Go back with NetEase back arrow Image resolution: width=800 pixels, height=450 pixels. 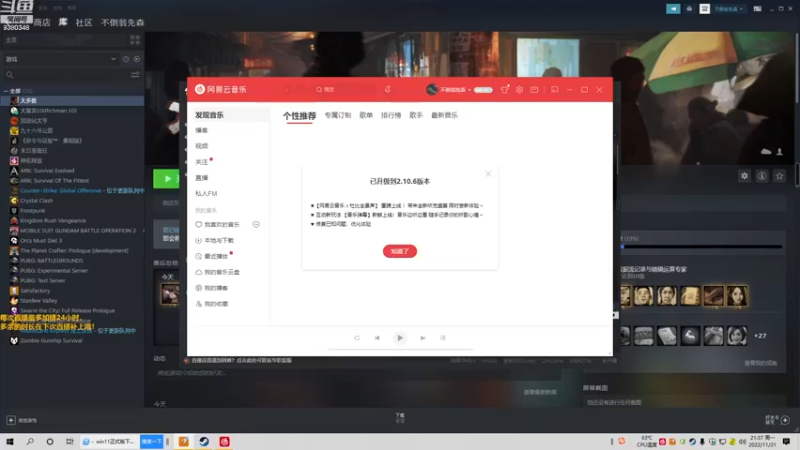point(287,89)
